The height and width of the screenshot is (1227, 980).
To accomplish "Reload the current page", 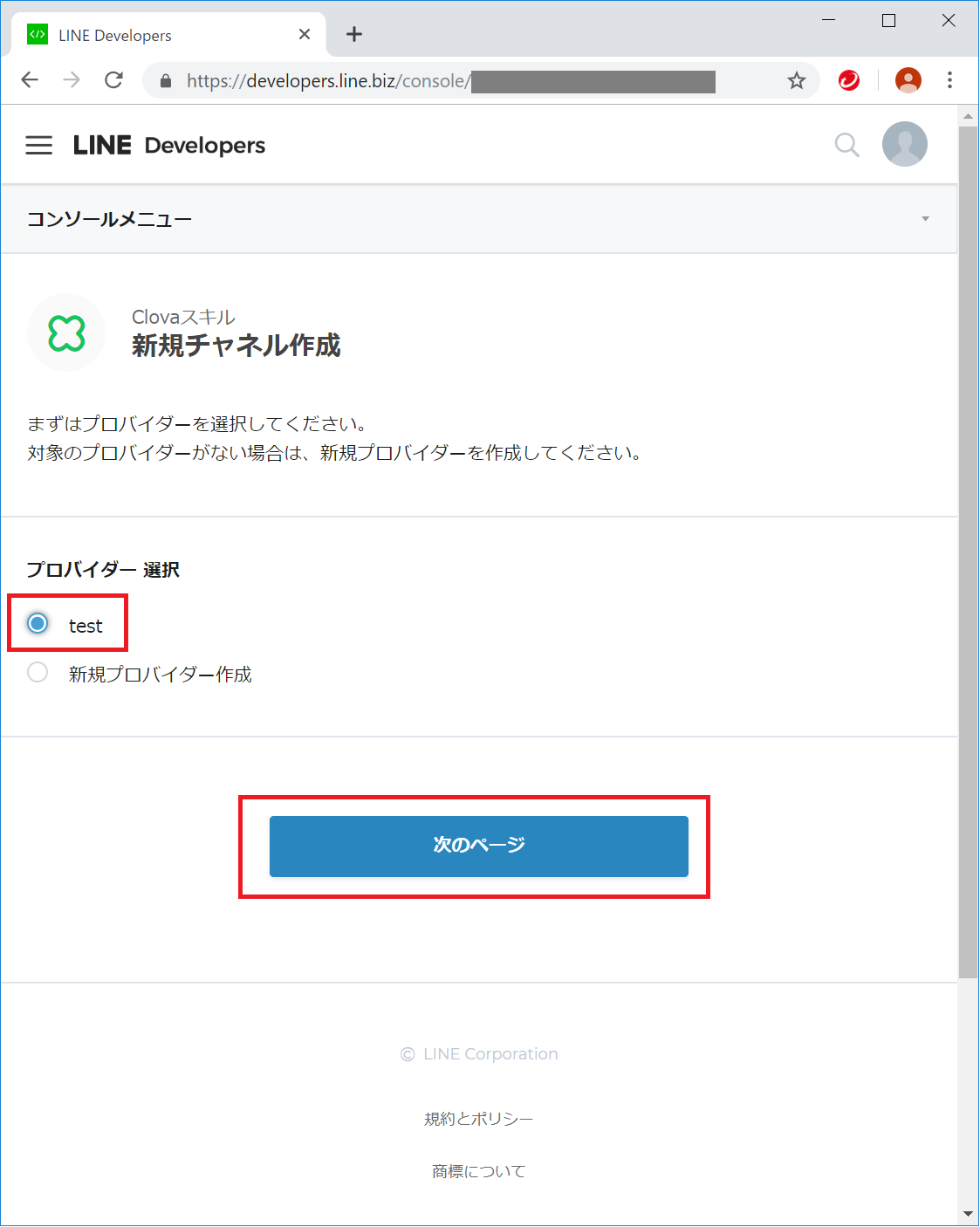I will coord(113,81).
